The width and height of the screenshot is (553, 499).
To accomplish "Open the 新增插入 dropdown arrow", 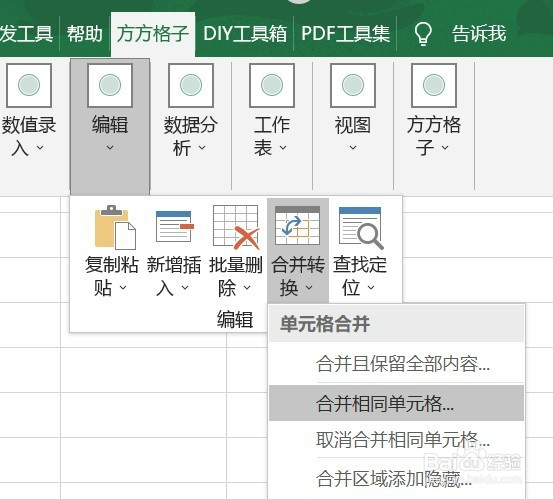I will click(x=185, y=288).
